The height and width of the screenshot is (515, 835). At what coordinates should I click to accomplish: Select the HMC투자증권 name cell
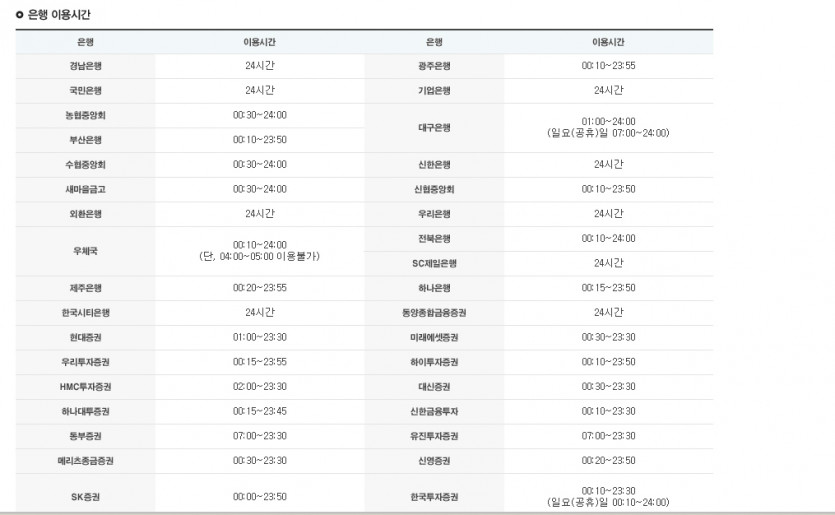(85, 387)
